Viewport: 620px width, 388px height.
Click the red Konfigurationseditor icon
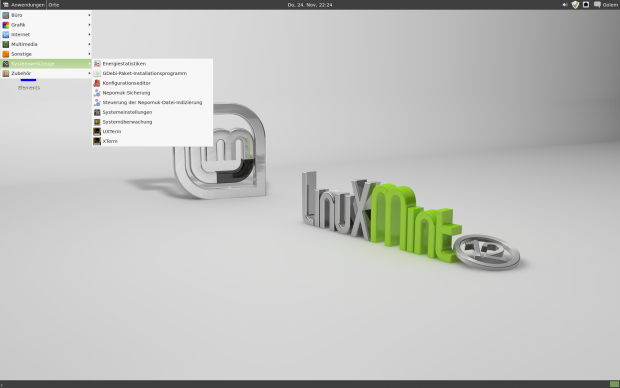click(x=97, y=83)
